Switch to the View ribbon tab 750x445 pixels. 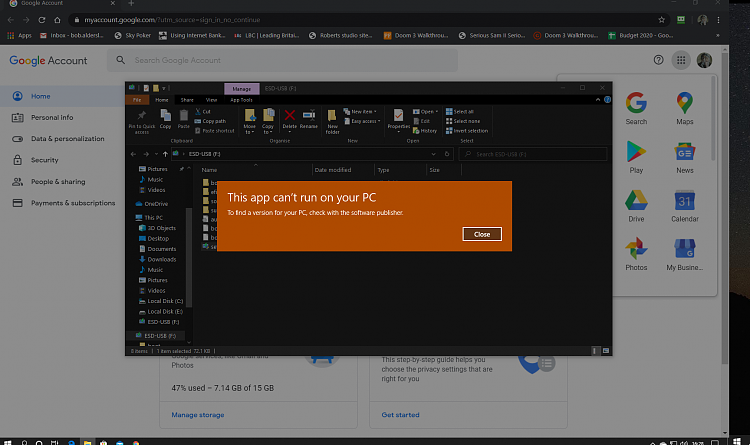point(211,100)
